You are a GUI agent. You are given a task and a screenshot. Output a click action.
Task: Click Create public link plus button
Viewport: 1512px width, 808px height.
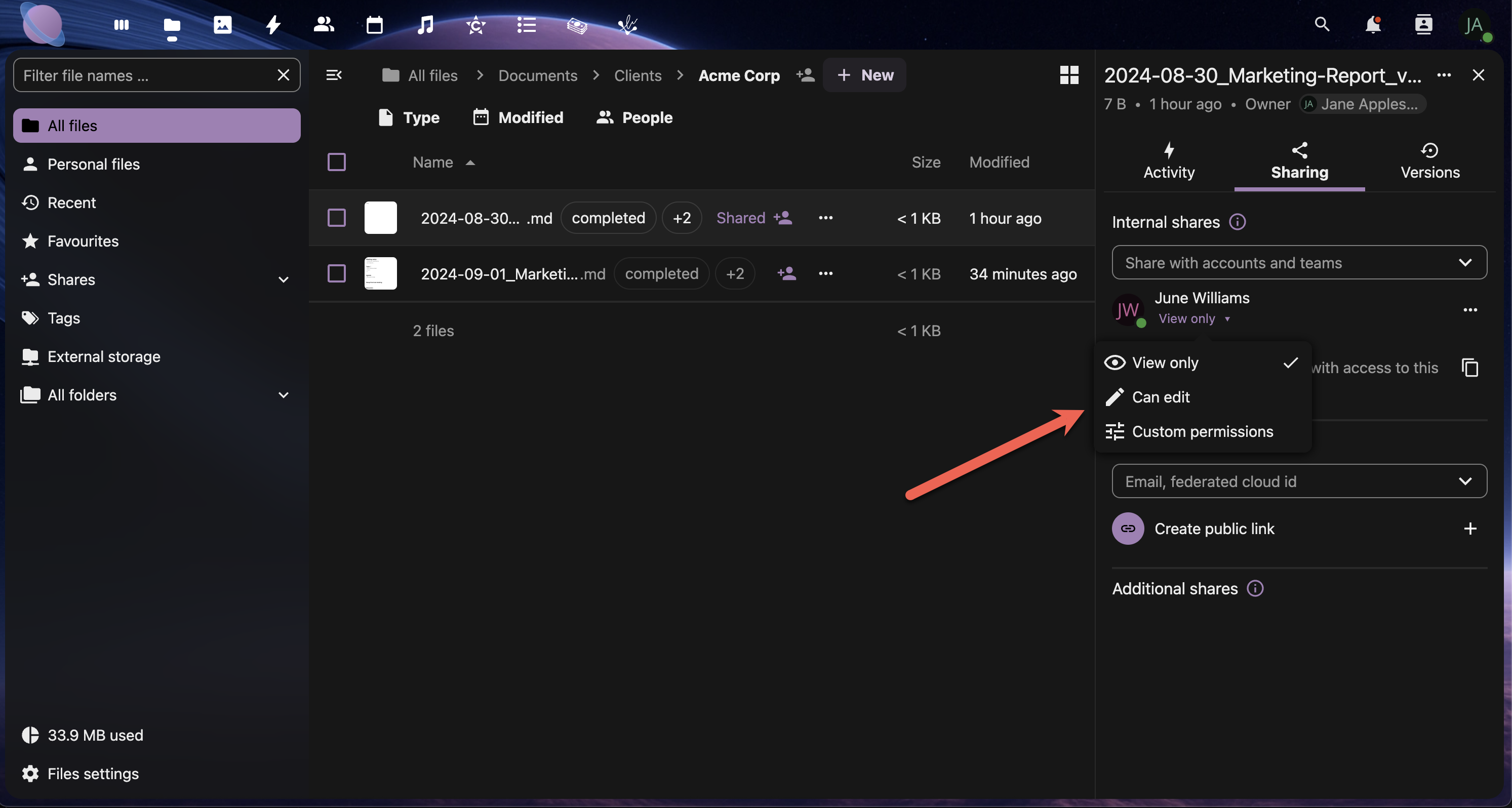(1470, 529)
